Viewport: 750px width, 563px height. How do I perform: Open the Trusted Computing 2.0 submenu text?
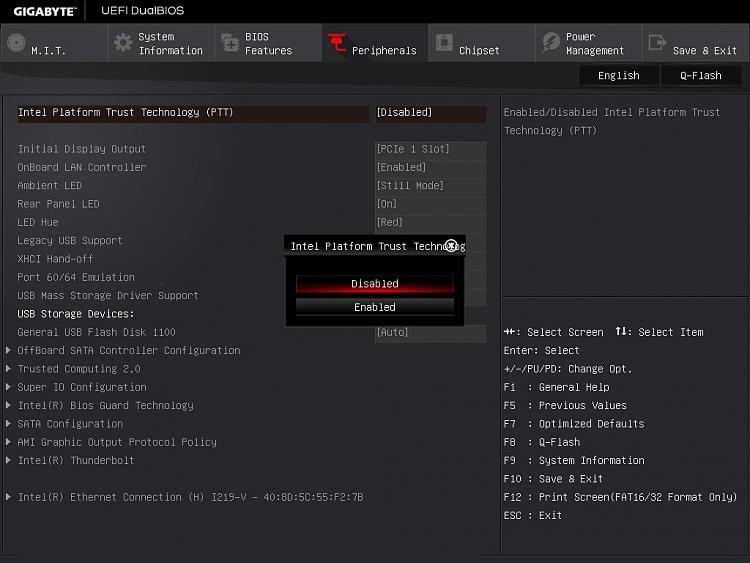click(79, 369)
